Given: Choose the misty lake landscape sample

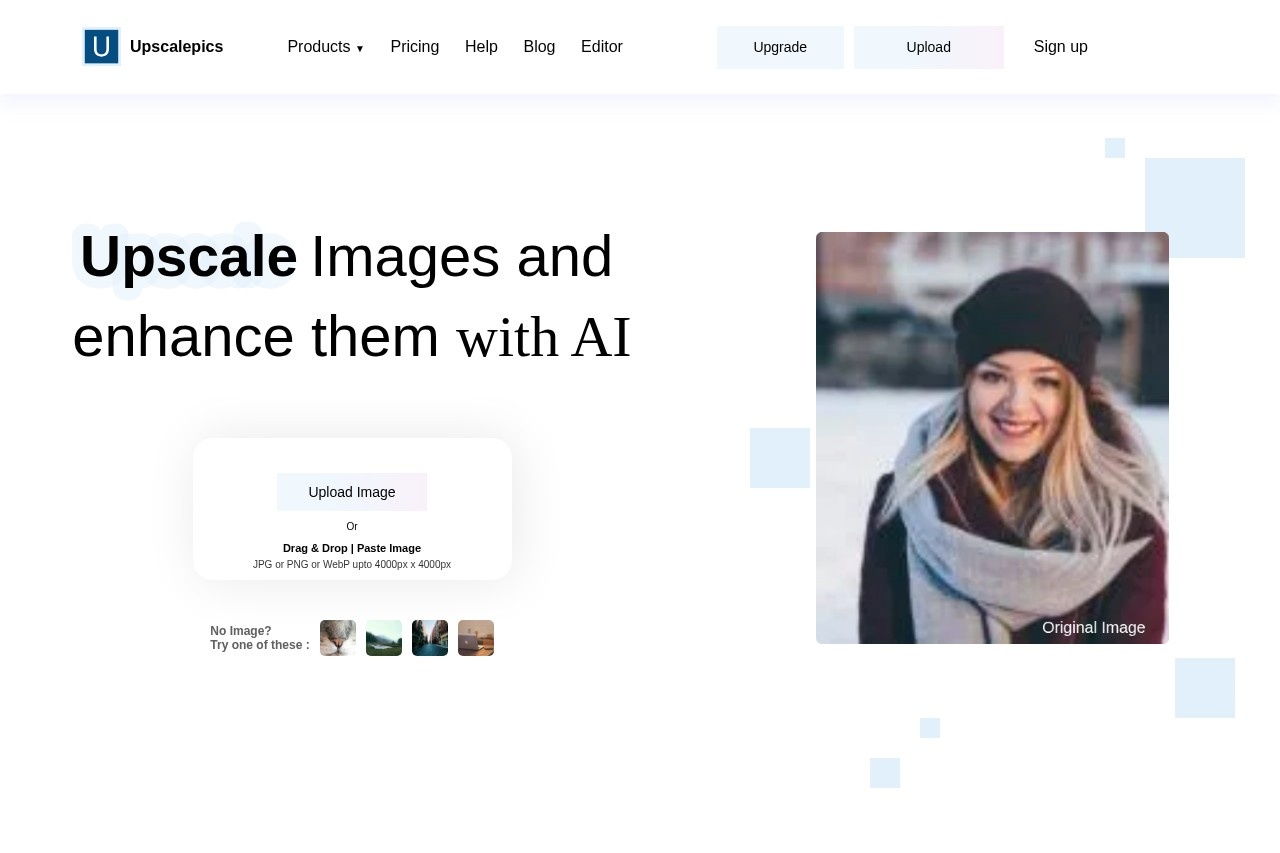Looking at the screenshot, I should point(384,638).
